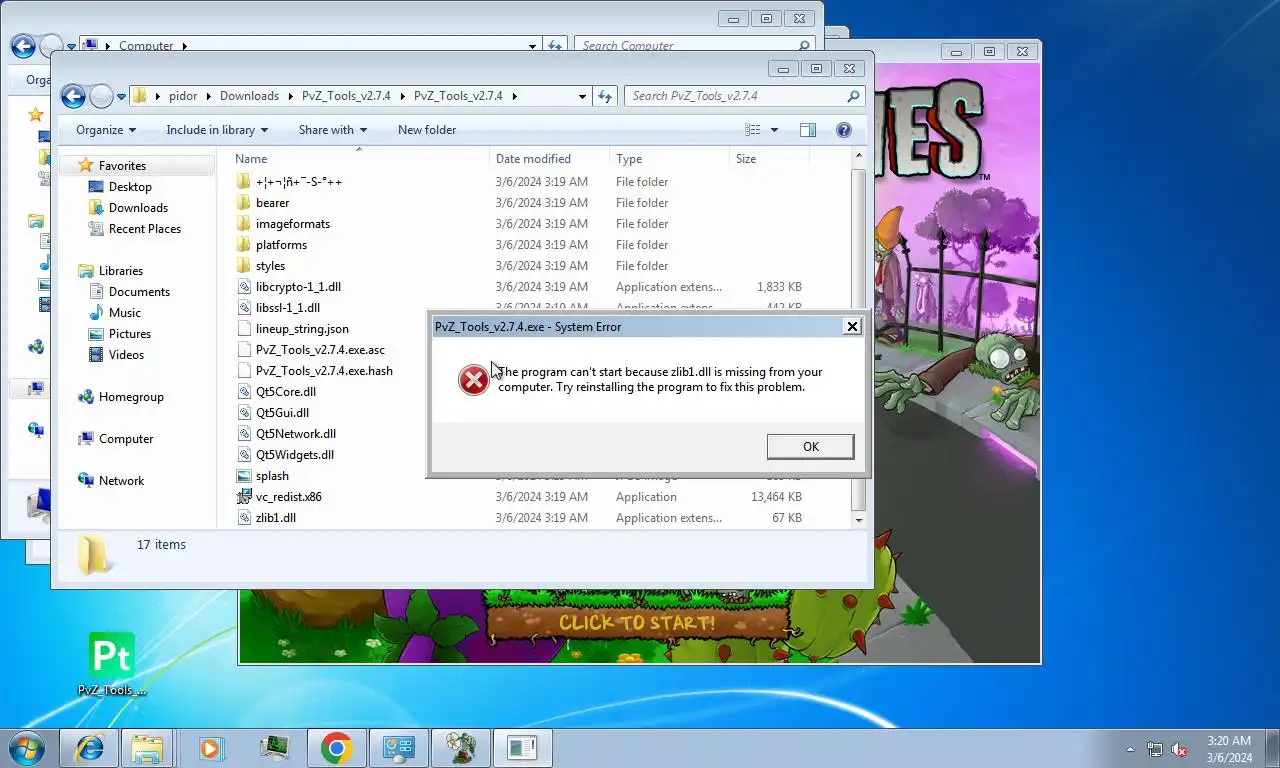Open Windows Media Player from taskbar
The height and width of the screenshot is (768, 1280).
(x=211, y=748)
